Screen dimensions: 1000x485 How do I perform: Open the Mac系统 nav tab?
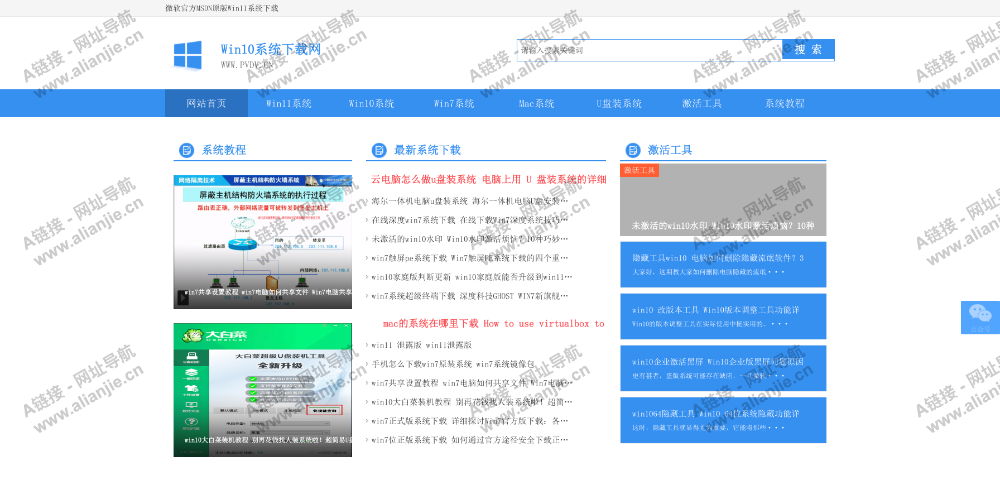coord(536,103)
